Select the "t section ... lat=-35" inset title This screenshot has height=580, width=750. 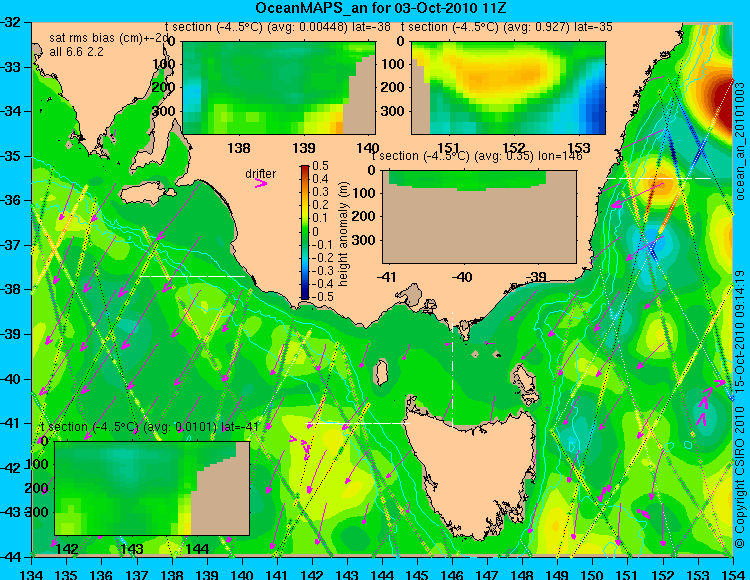pos(507,27)
